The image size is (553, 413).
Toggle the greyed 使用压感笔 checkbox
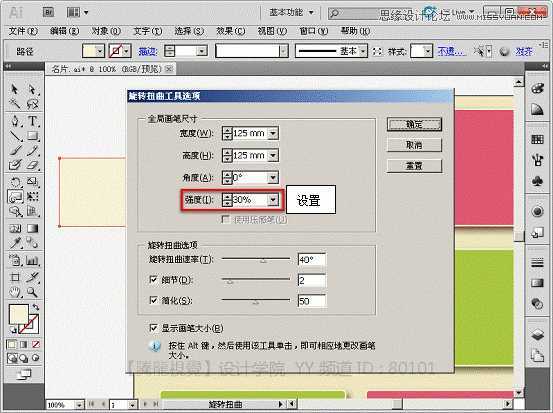(225, 219)
